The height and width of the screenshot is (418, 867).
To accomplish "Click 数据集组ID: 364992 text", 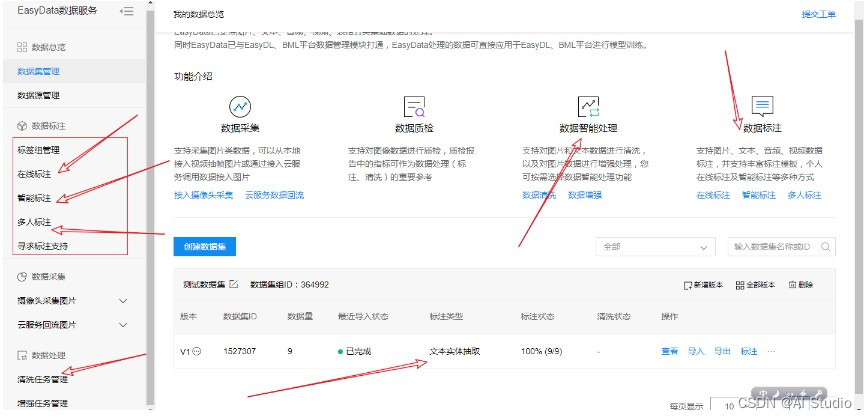I will click(x=290, y=285).
